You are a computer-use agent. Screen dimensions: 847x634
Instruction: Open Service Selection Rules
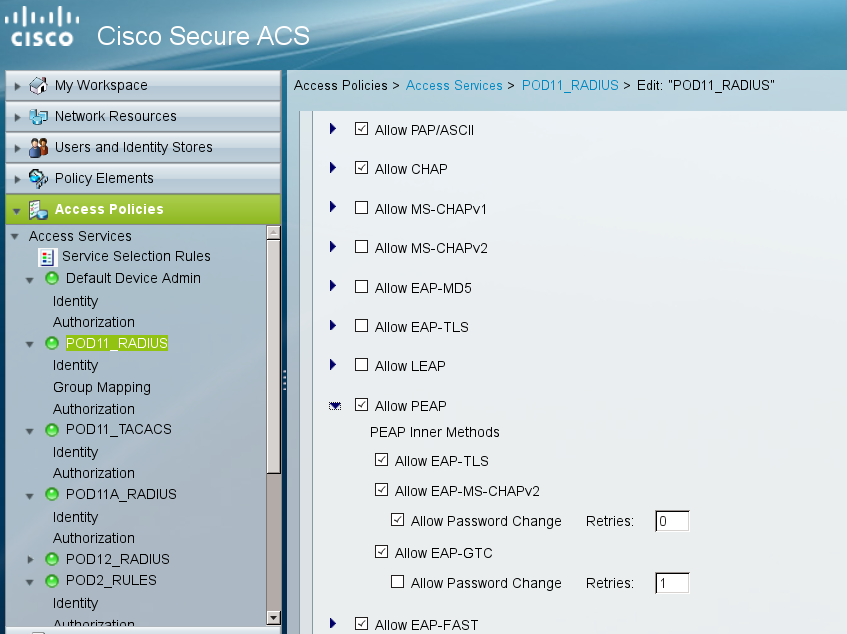(136, 256)
